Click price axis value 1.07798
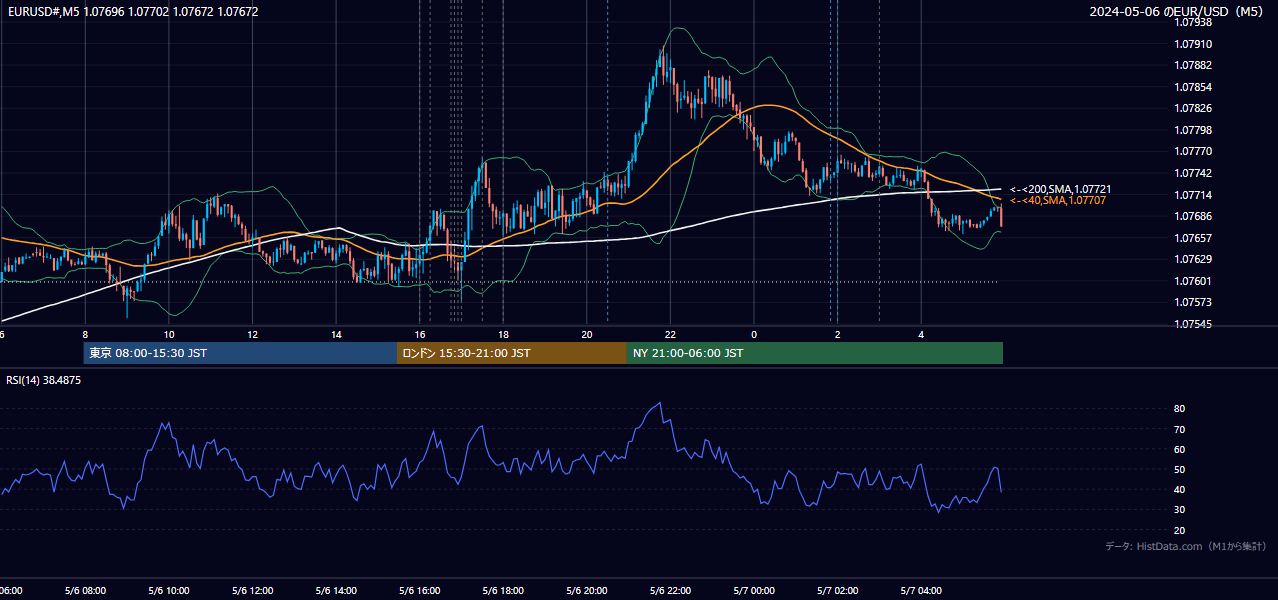Viewport: 1278px width, 600px height. pos(1193,130)
